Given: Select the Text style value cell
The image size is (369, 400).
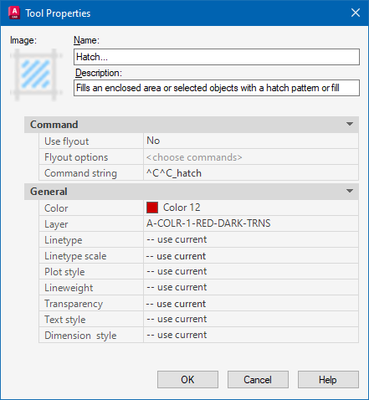Looking at the screenshot, I should [x=251, y=319].
